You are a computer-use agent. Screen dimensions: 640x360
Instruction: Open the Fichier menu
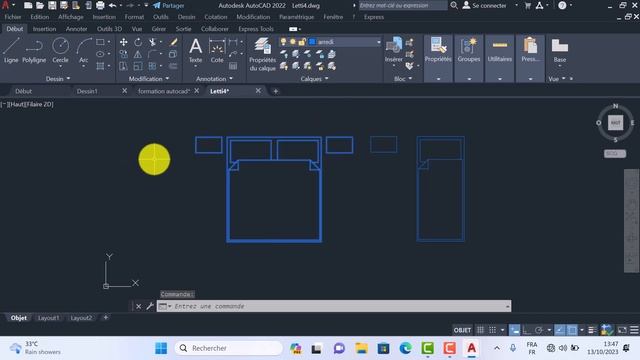13,17
